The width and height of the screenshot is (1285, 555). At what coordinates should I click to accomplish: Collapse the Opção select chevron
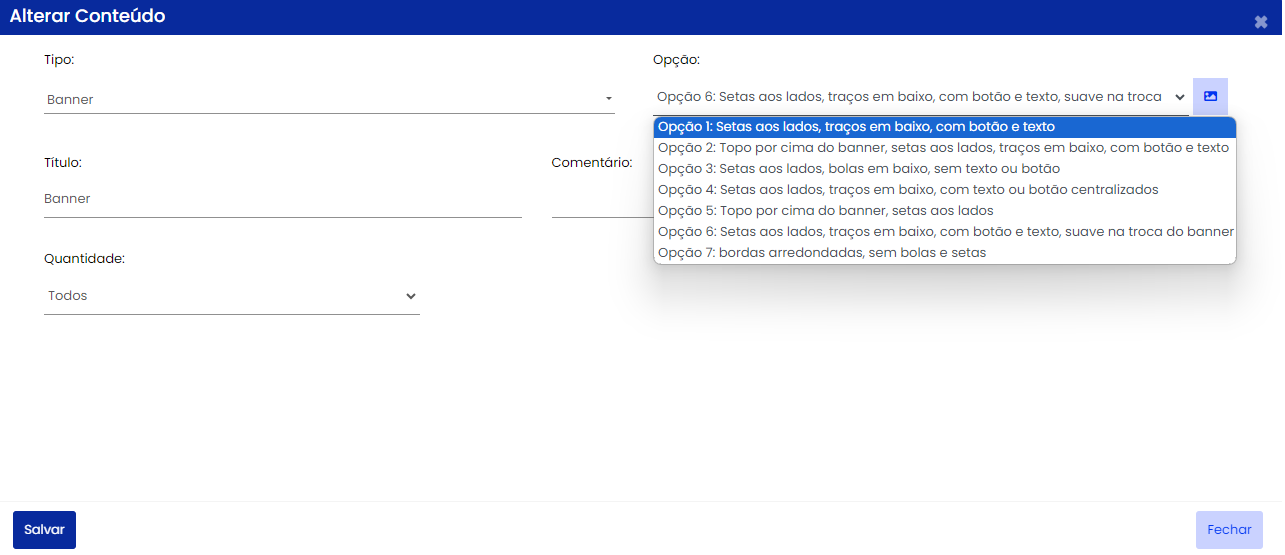pos(1180,97)
